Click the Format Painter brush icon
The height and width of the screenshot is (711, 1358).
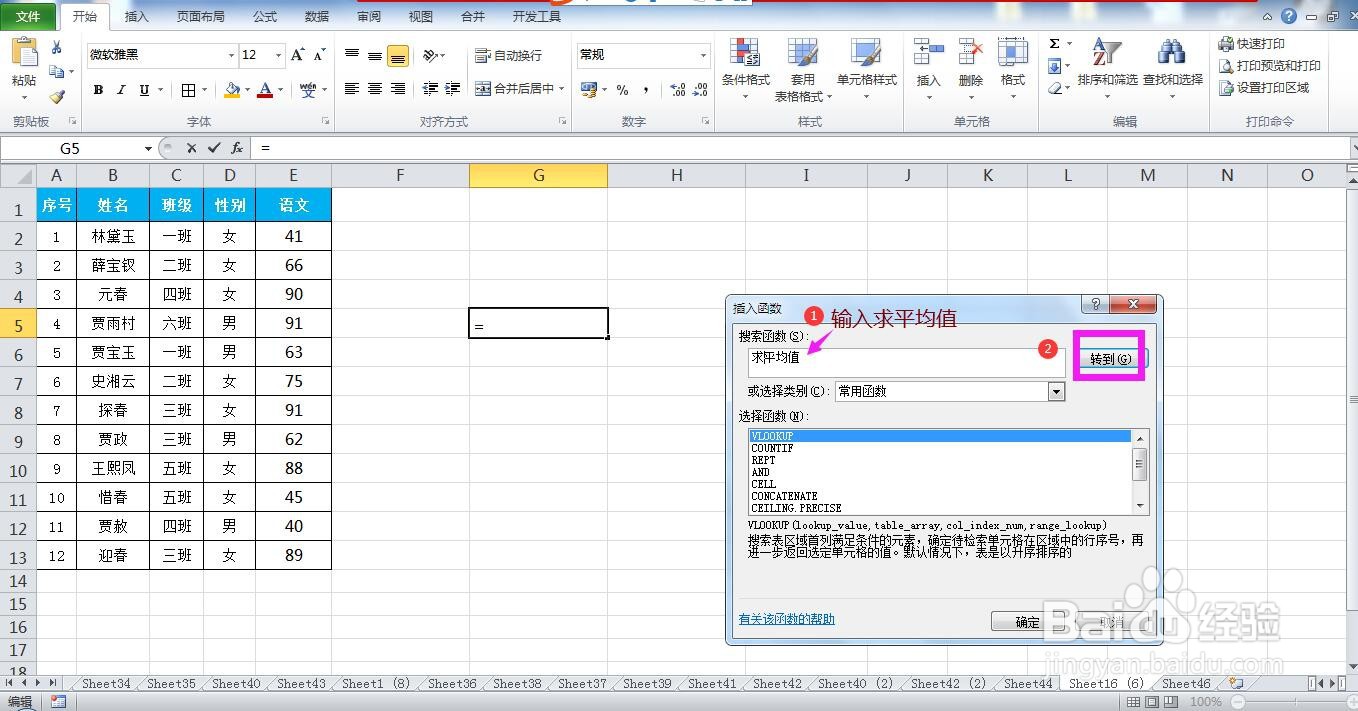(x=57, y=97)
